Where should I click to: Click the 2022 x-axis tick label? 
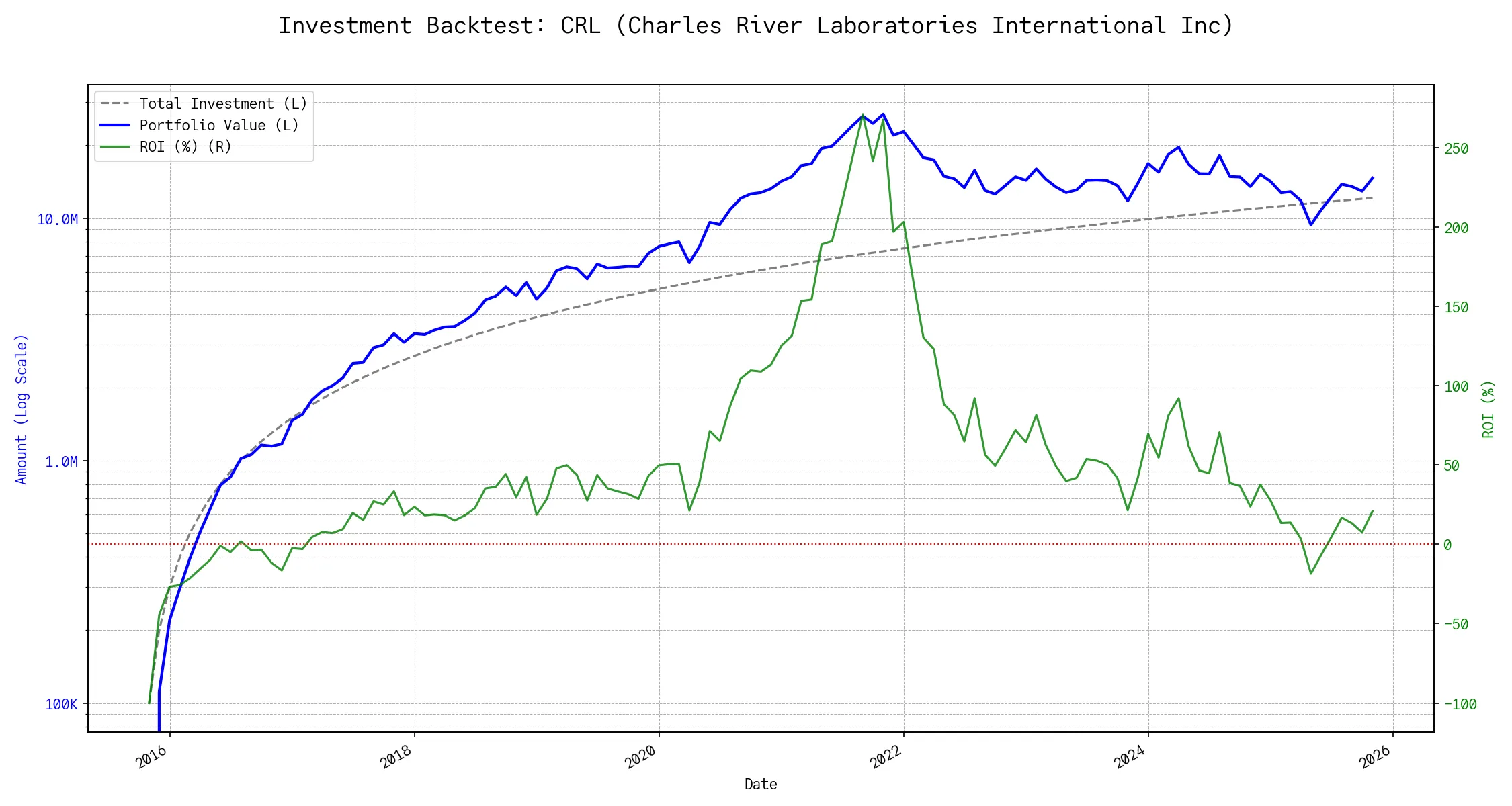886,757
